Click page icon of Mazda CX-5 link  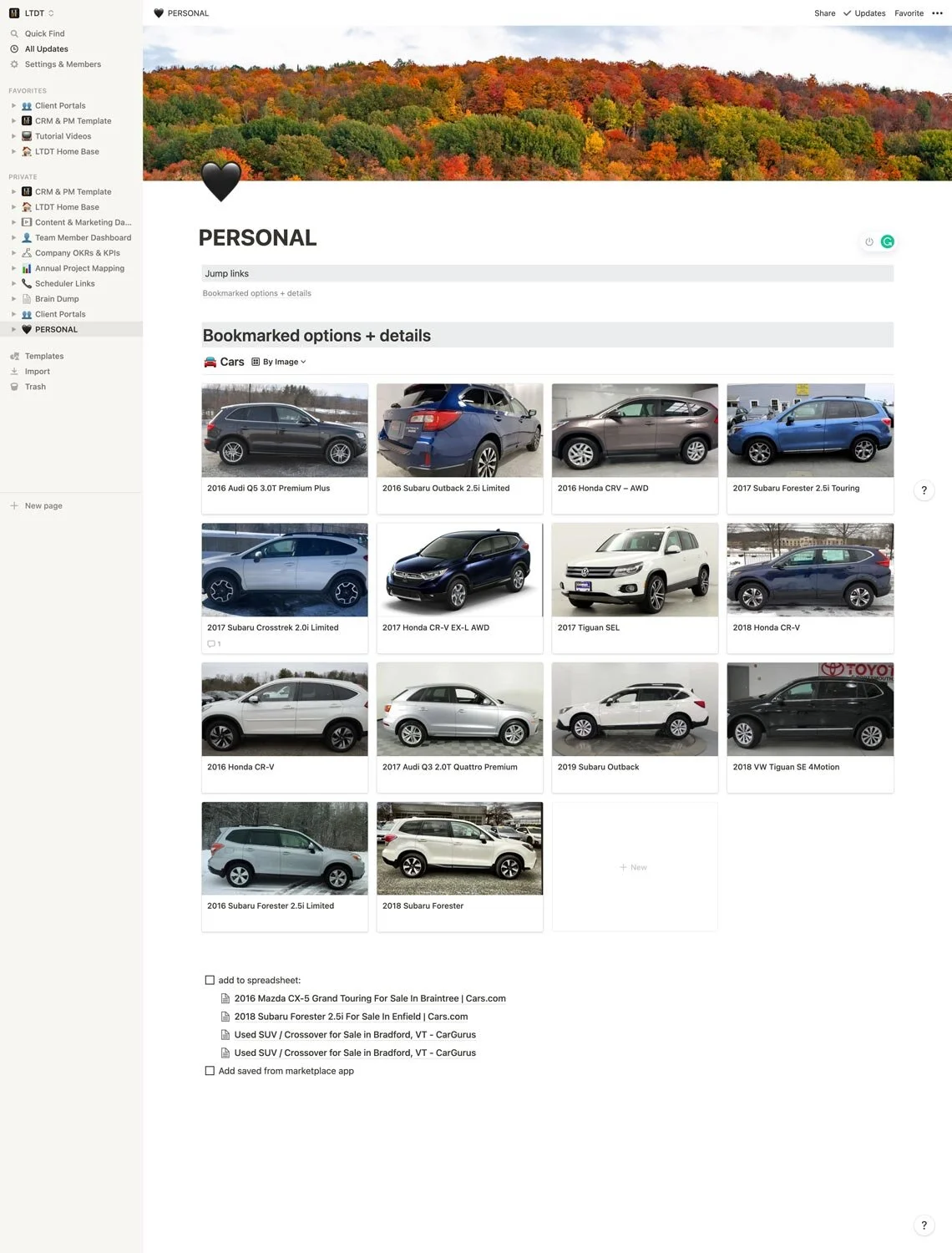pyautogui.click(x=225, y=998)
